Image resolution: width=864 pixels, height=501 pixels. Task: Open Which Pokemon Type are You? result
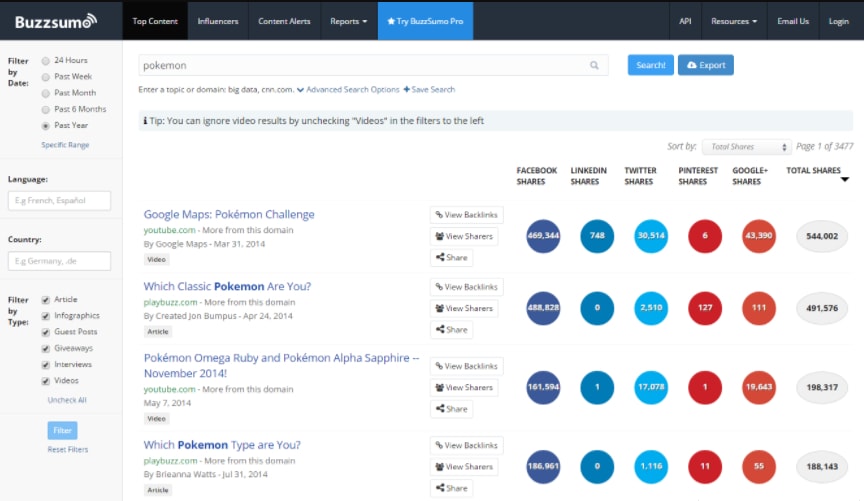[x=222, y=445]
